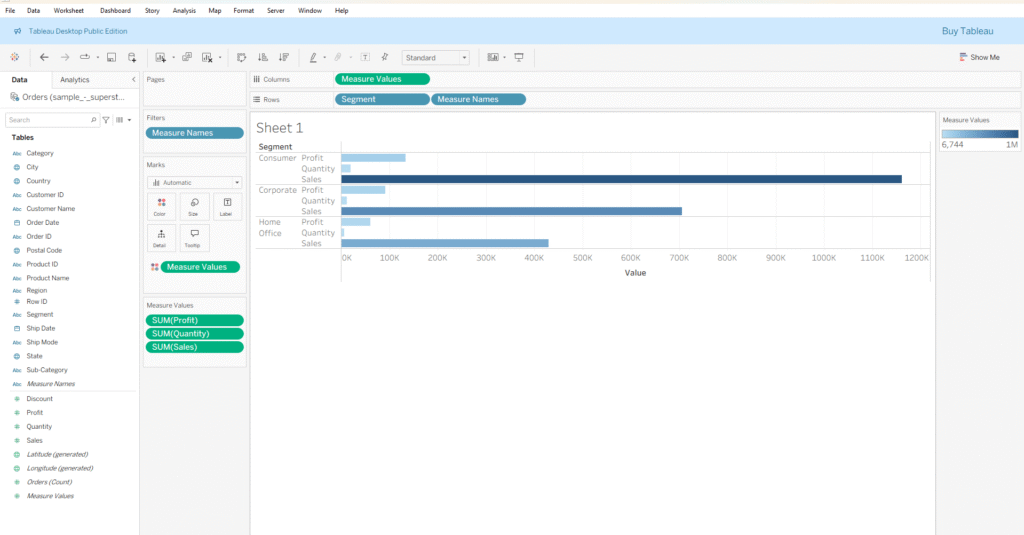This screenshot has width=1024, height=535.
Task: Open the Color card in Marks
Action: 161,206
